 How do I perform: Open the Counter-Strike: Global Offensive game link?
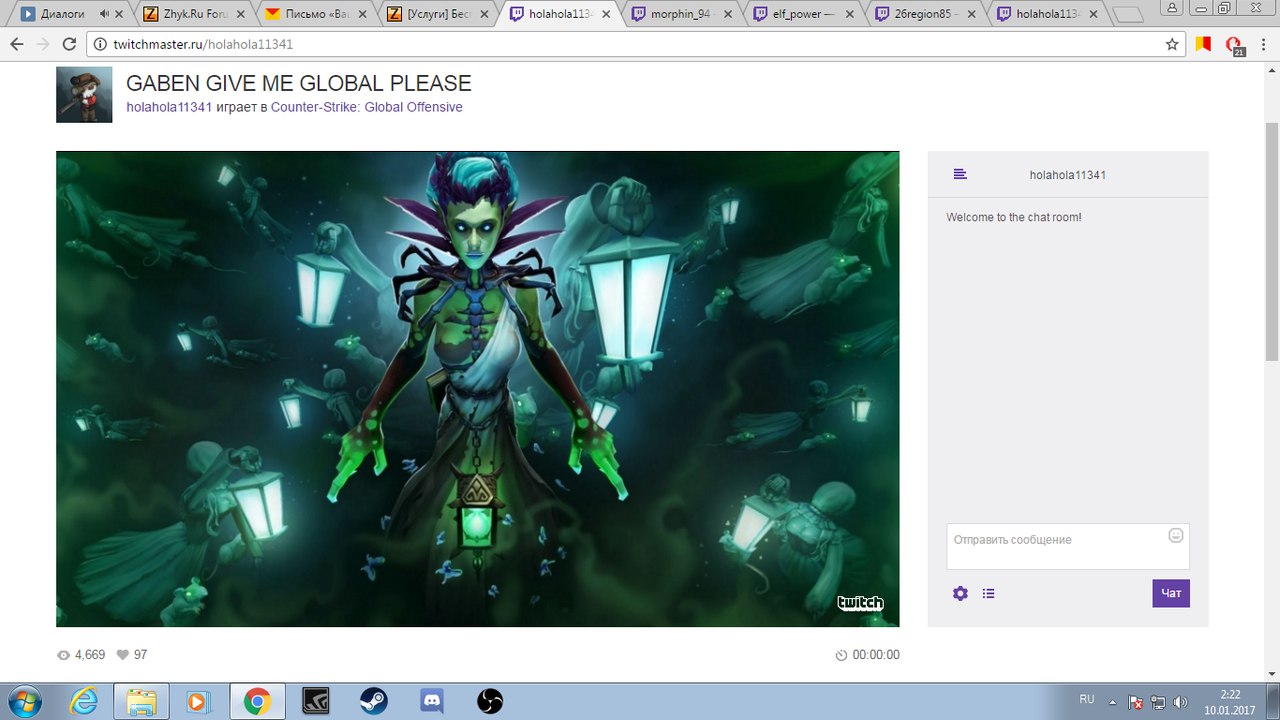[367, 107]
